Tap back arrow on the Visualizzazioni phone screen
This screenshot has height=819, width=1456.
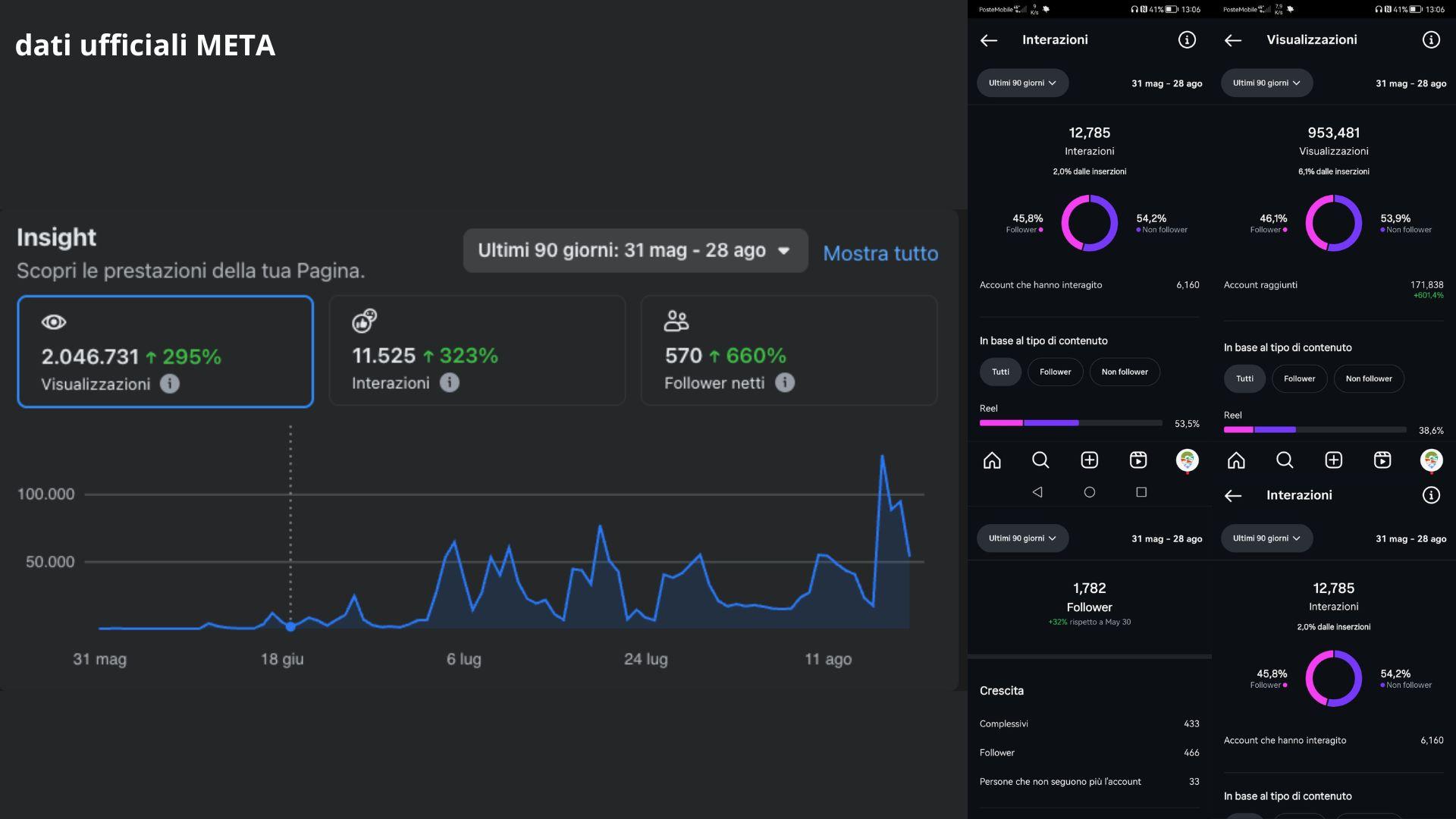[1233, 40]
